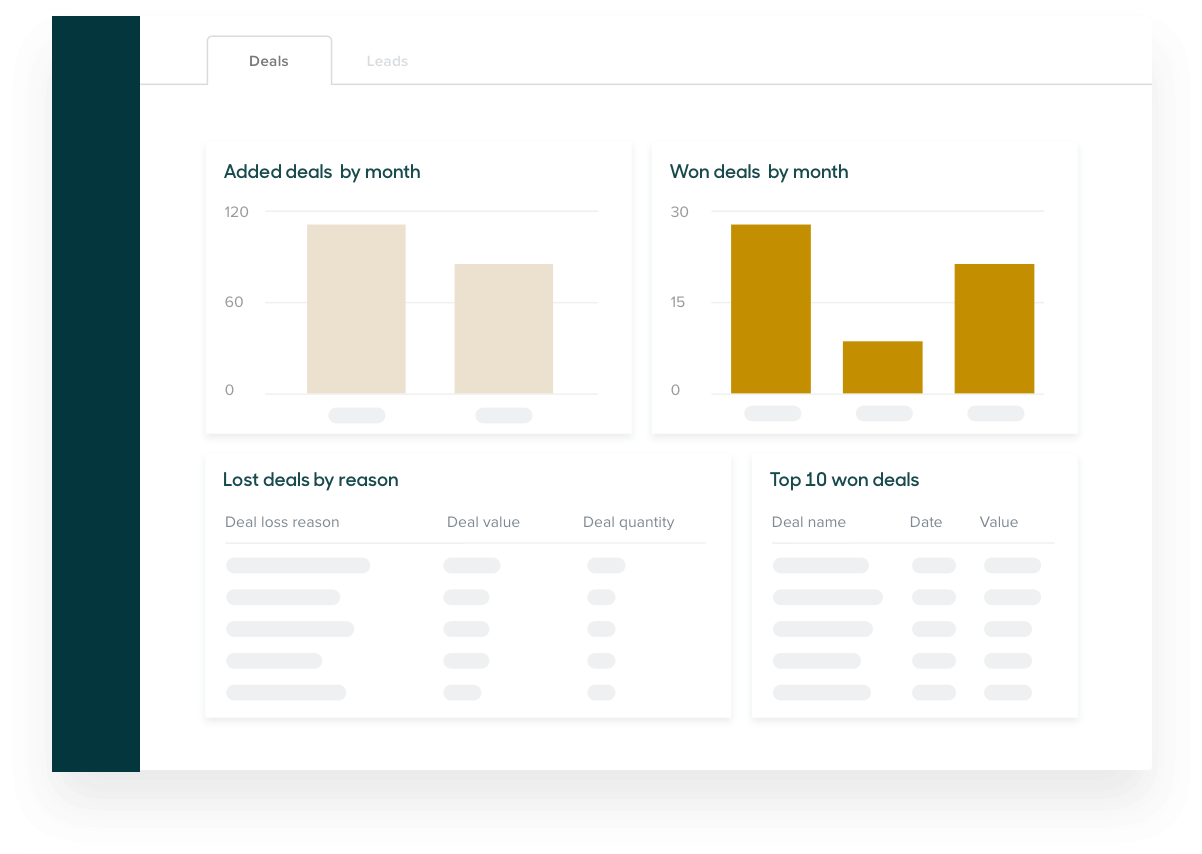Click the 15 axis label in Won deals

(678, 302)
